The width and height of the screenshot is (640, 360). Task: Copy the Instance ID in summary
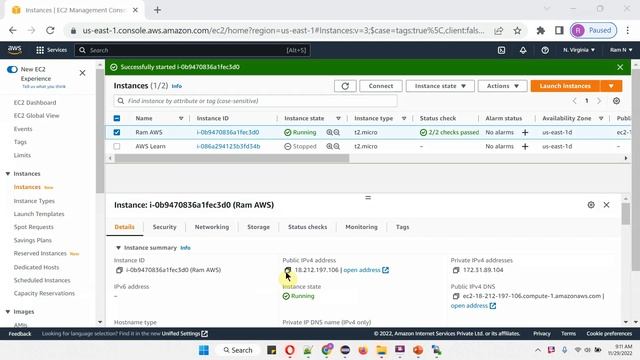point(119,270)
